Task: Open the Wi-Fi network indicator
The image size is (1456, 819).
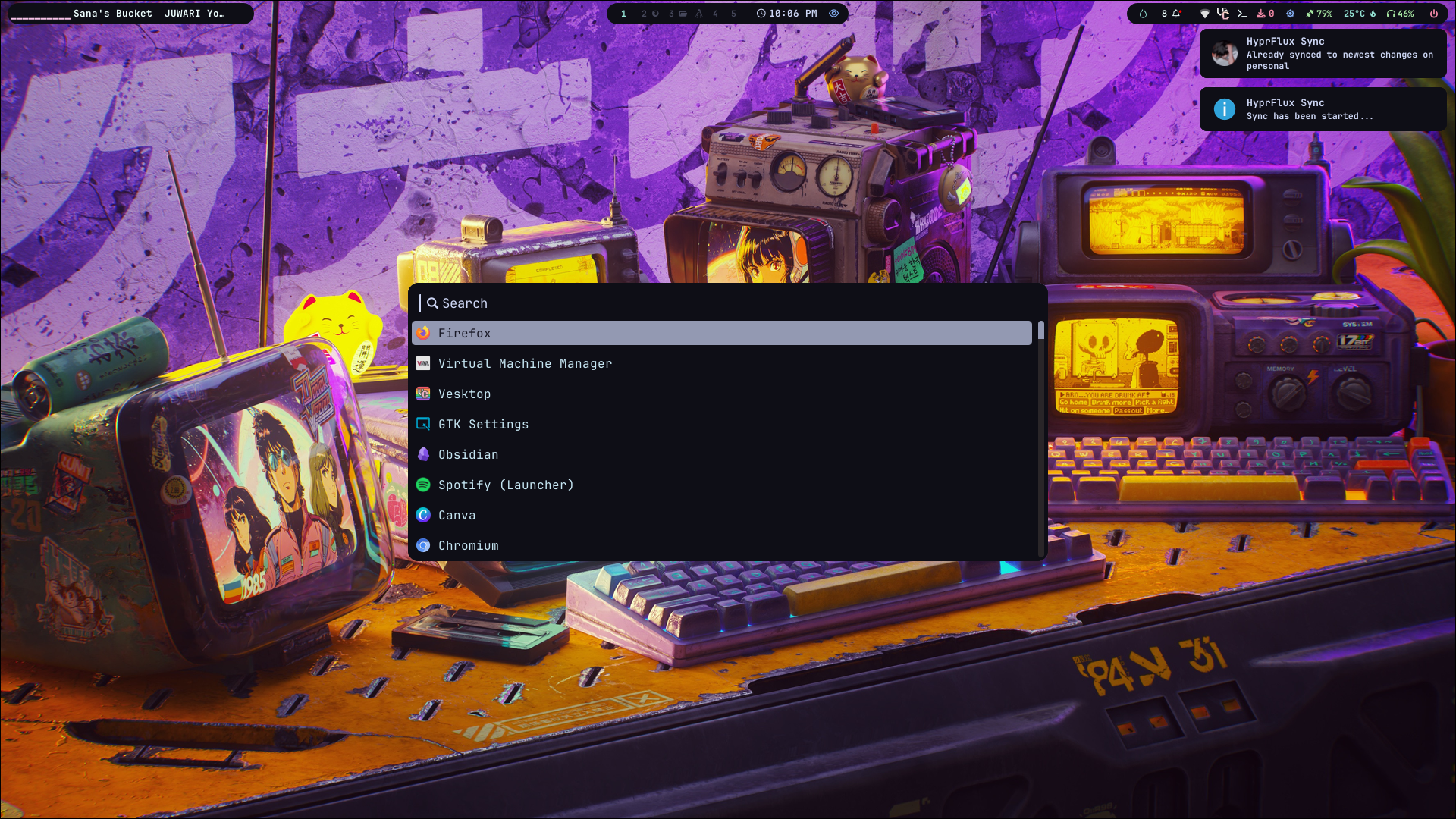Action: tap(1204, 14)
